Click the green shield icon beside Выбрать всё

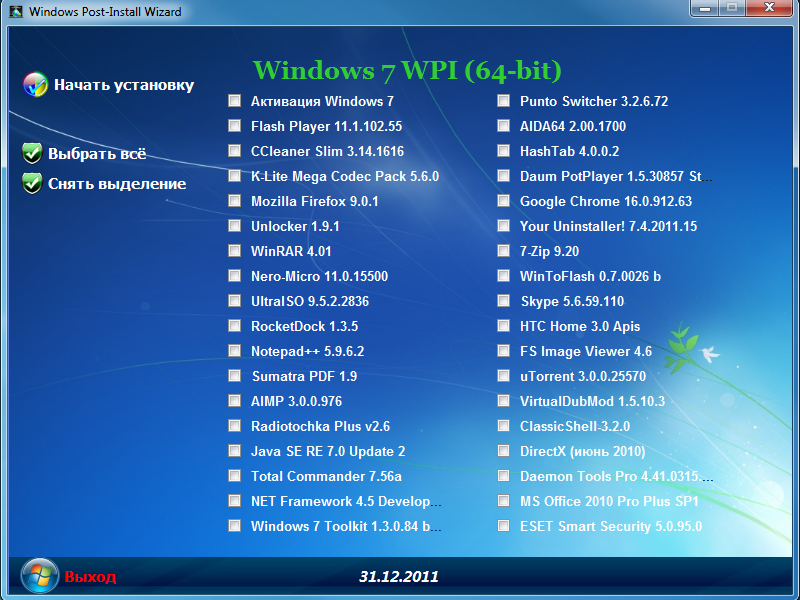(x=32, y=153)
